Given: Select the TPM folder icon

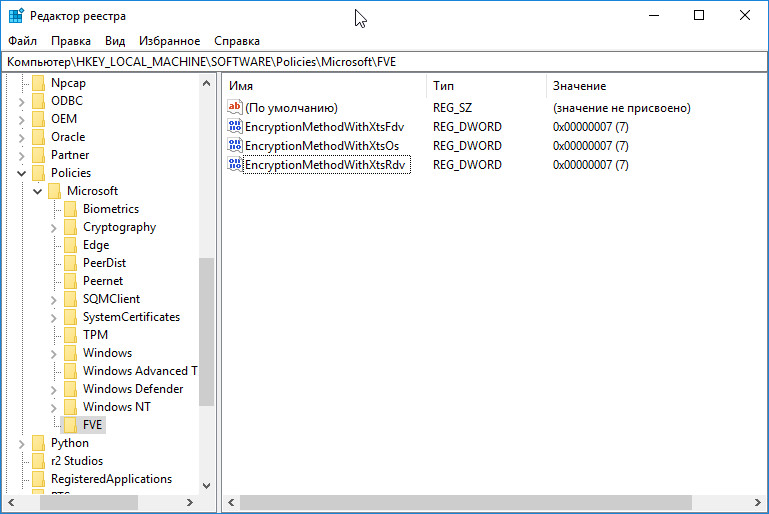Looking at the screenshot, I should pos(70,335).
